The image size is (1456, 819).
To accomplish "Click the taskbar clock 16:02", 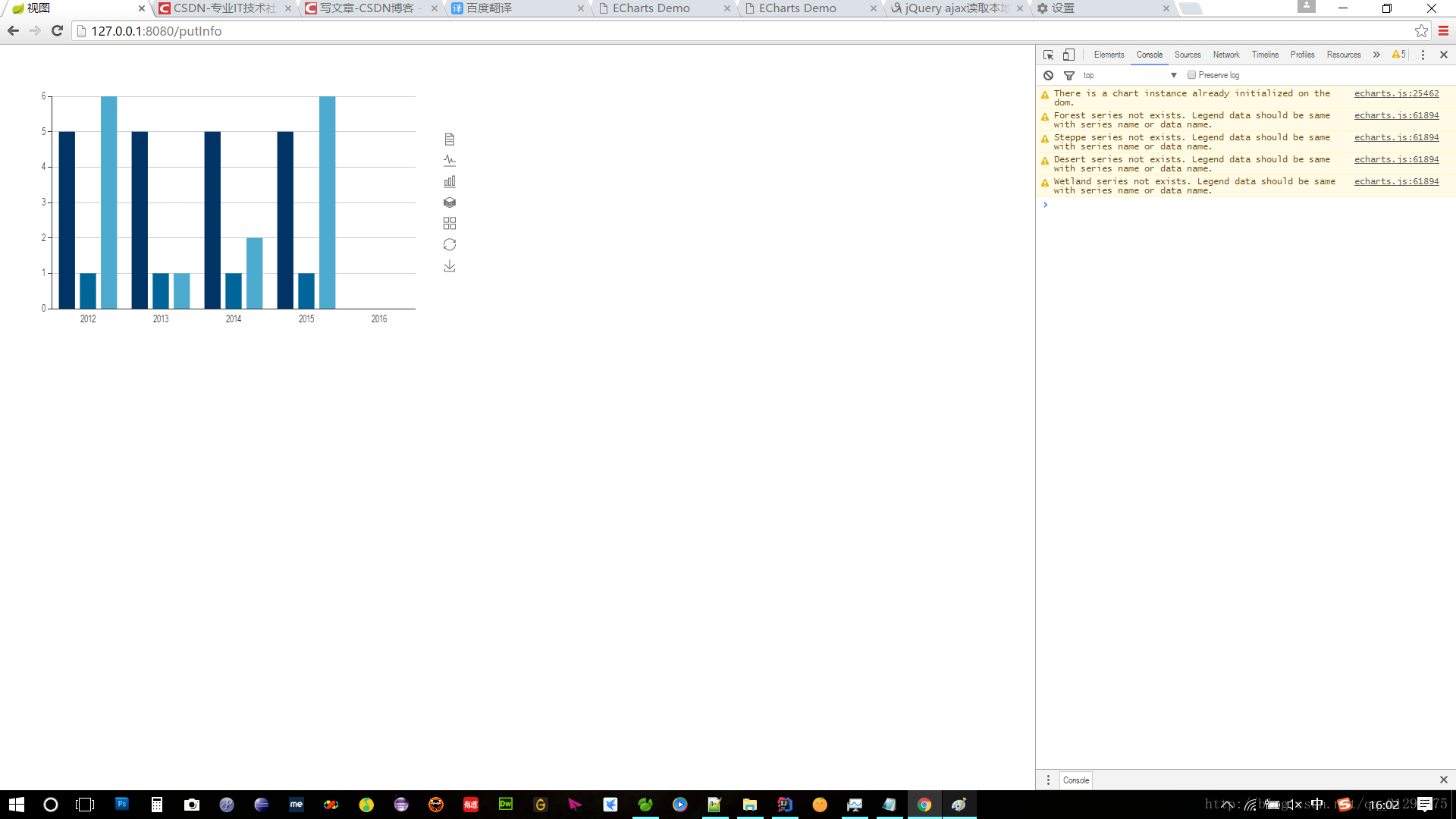I will pos(1384,805).
